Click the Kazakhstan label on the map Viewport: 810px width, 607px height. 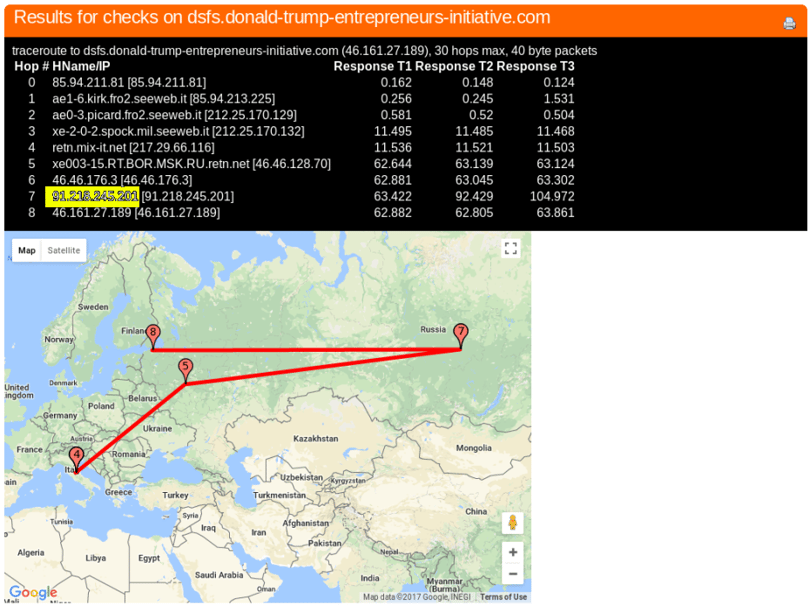pos(316,439)
